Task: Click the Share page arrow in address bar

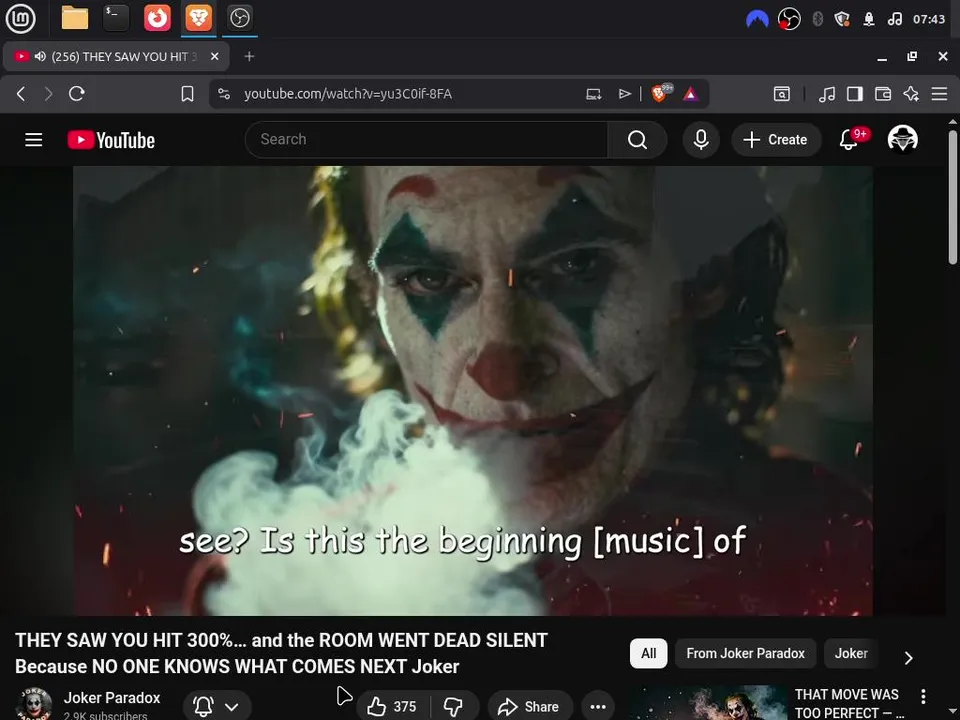Action: click(624, 94)
